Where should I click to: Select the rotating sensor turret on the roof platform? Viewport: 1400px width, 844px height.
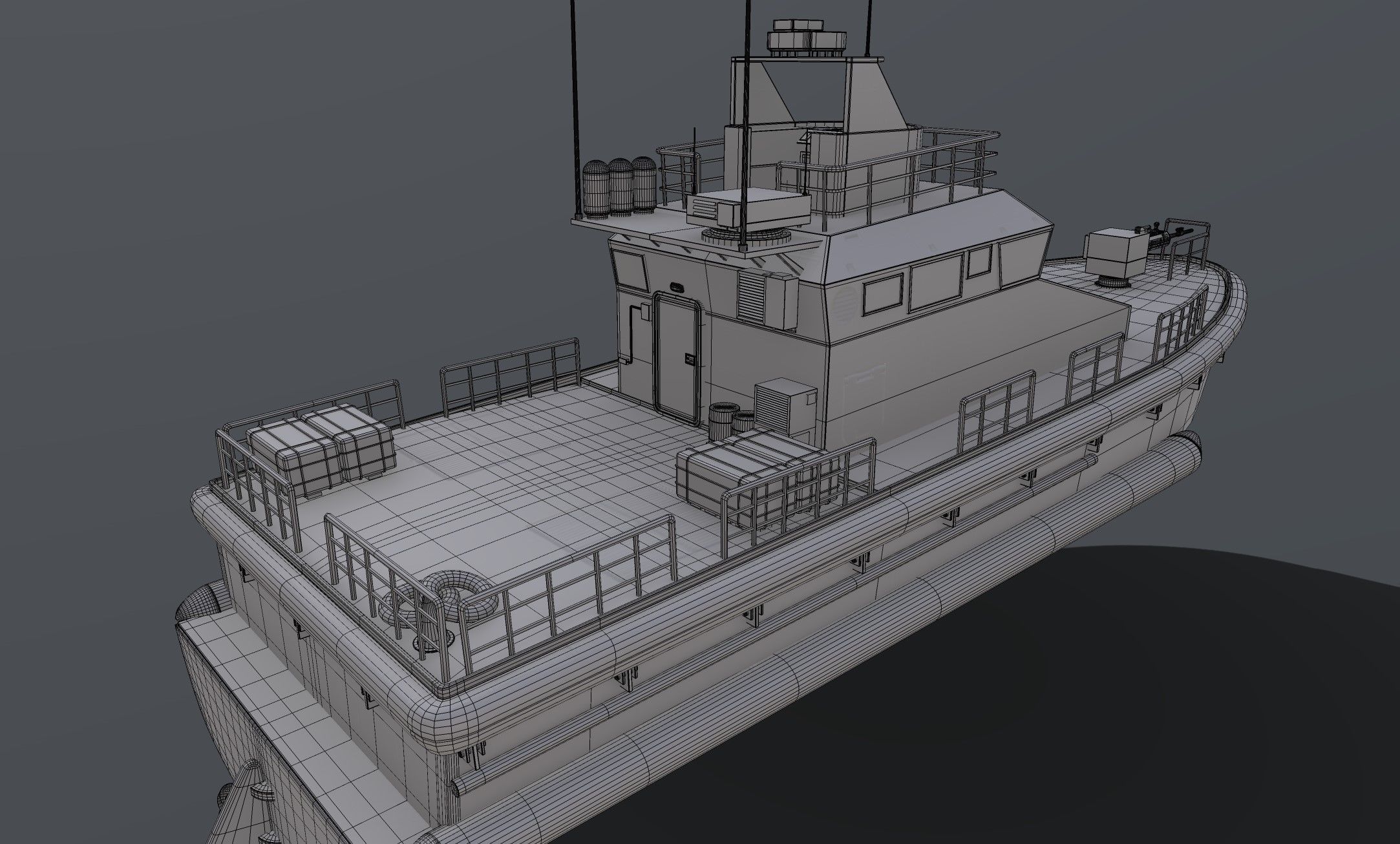pos(748,218)
